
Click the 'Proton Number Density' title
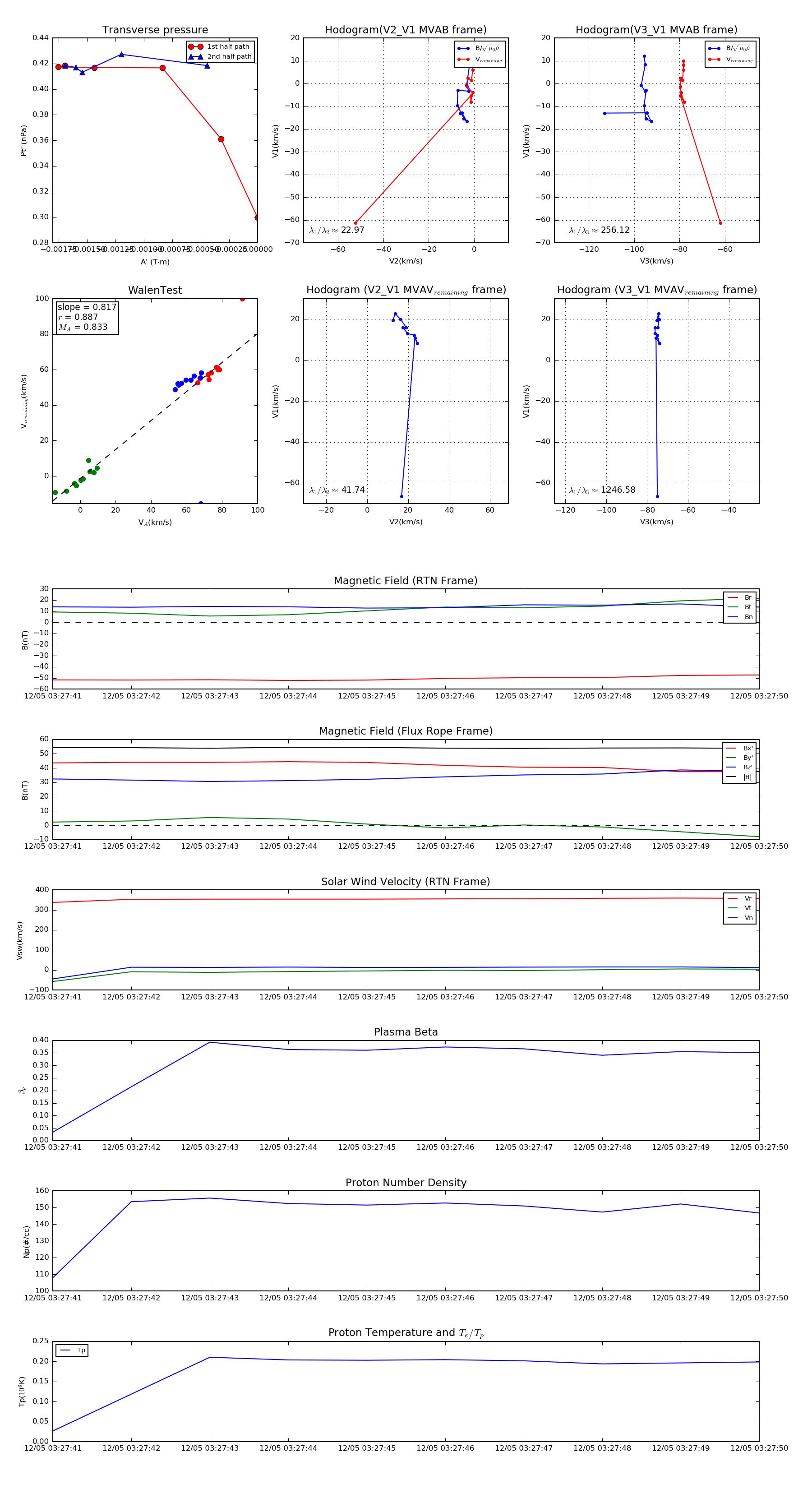[x=406, y=1183]
